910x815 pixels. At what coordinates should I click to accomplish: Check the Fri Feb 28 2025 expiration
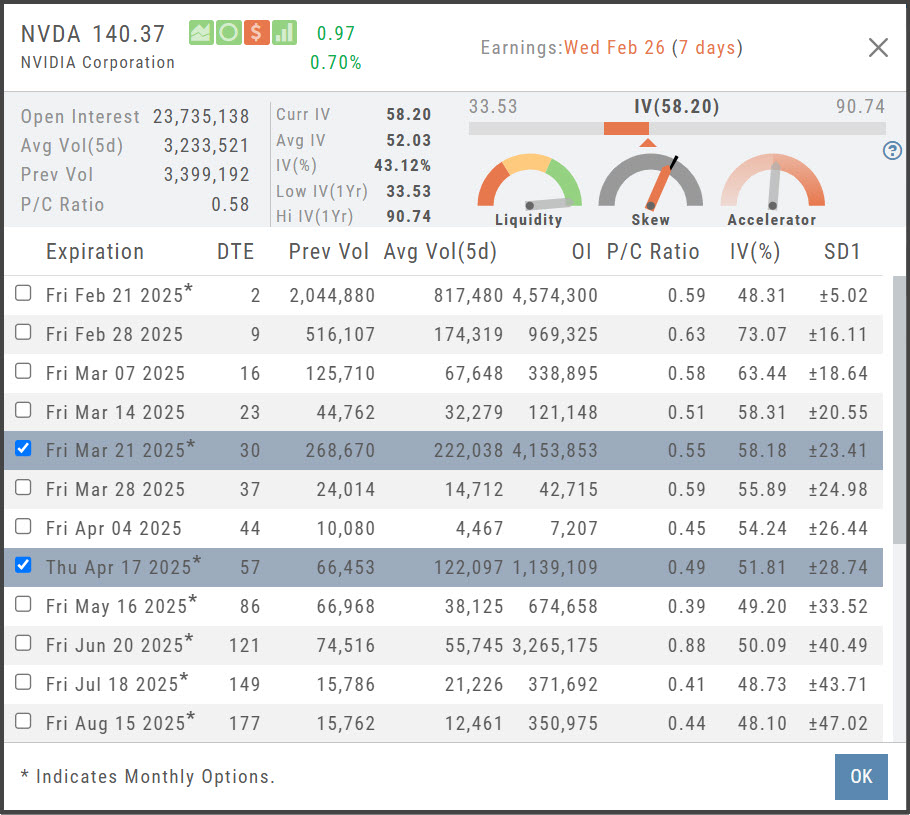23,332
